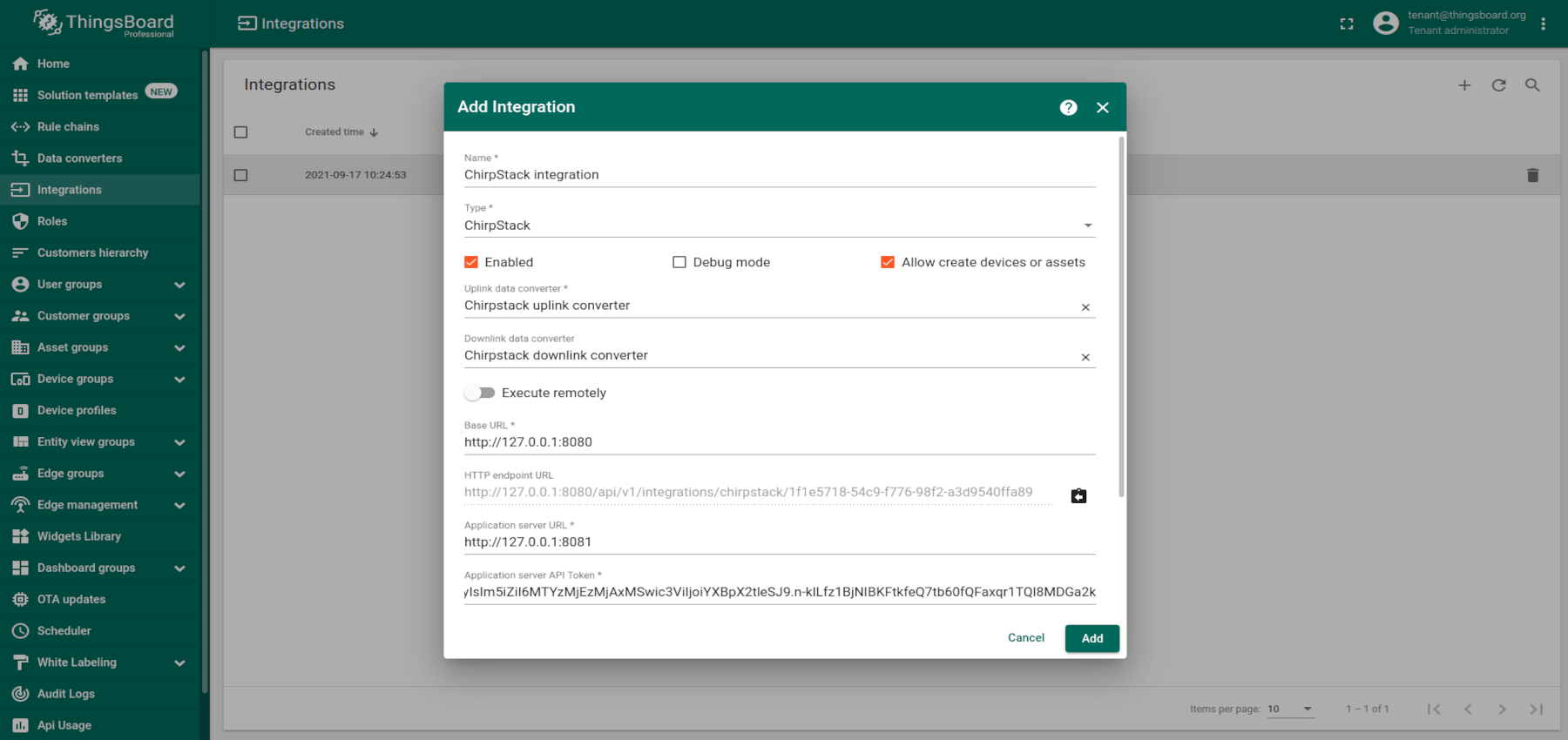The width and height of the screenshot is (1568, 740).
Task: Open the top-right more options menu
Action: coord(1543,24)
